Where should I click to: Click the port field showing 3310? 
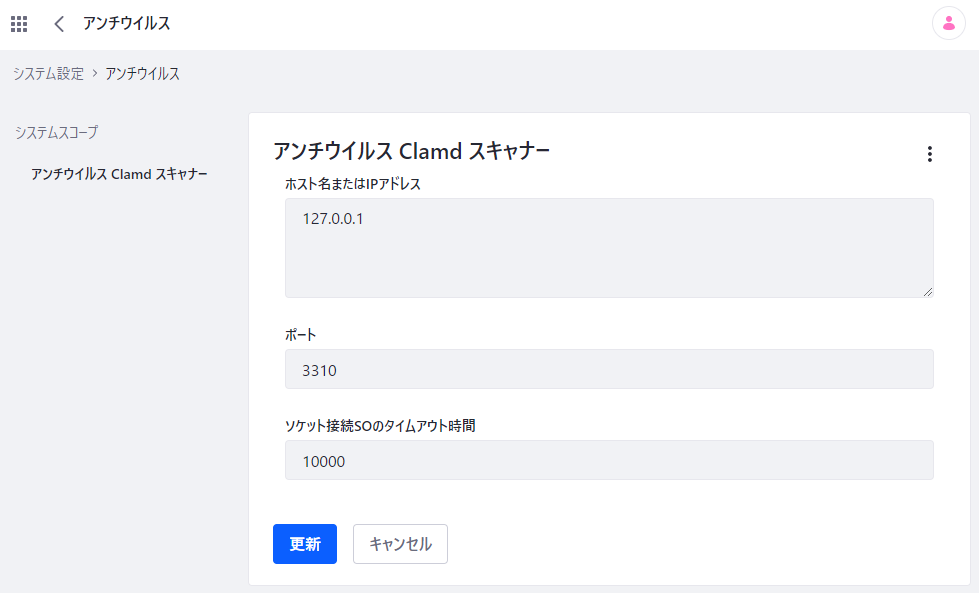(x=608, y=369)
